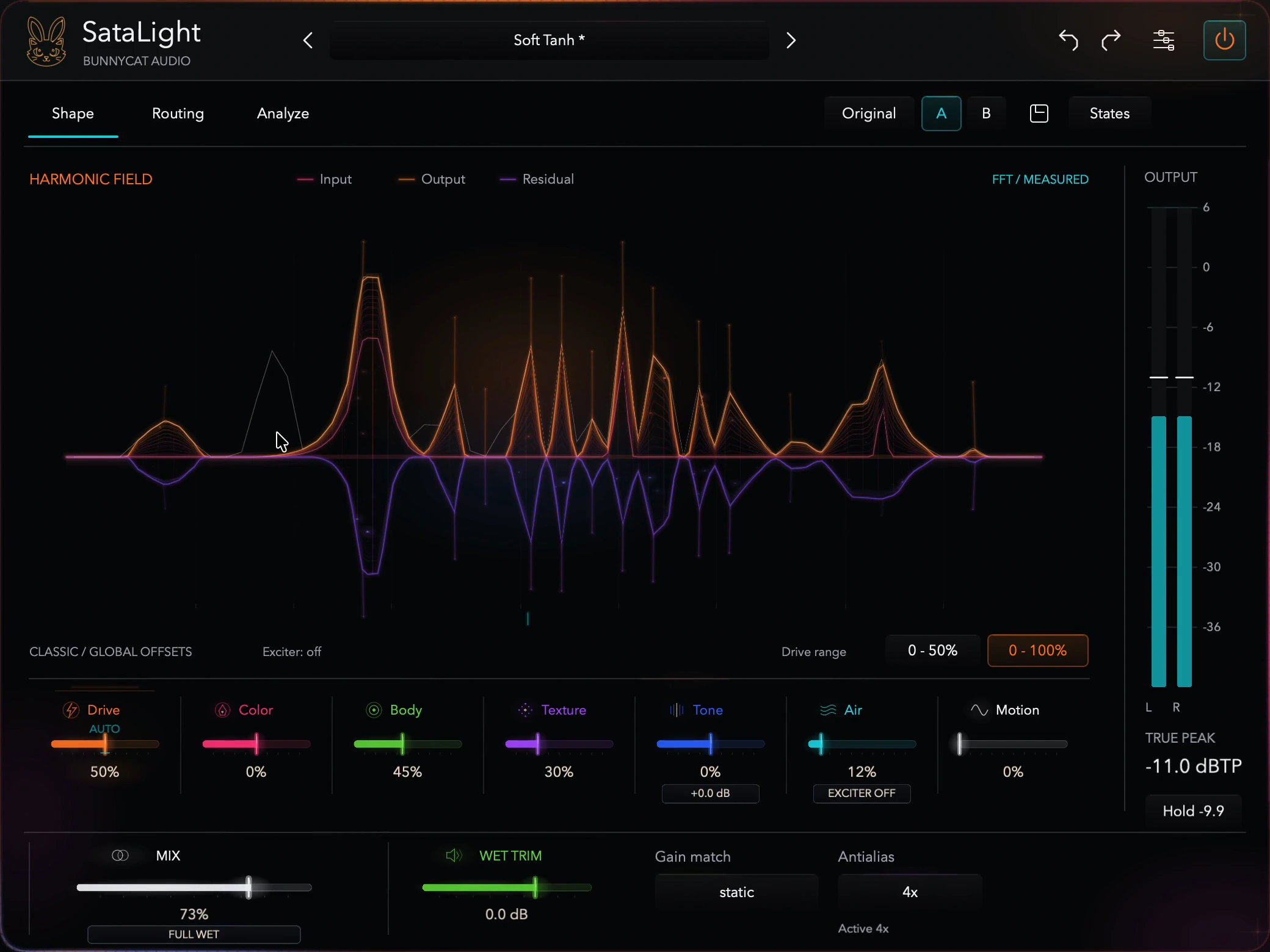Click the -11.0 dBTP true peak readout

[1193, 766]
